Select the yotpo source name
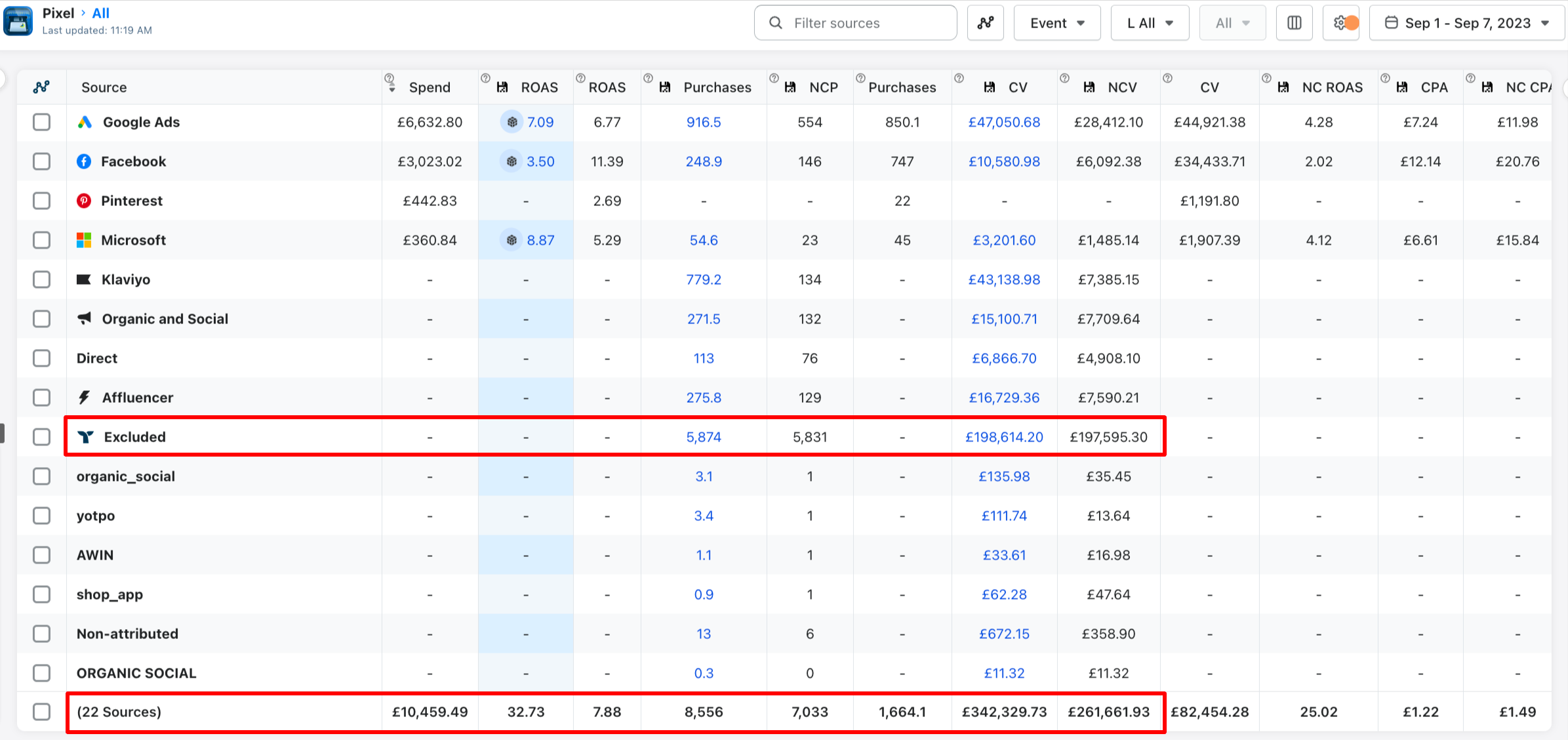The width and height of the screenshot is (1568, 740). [96, 516]
